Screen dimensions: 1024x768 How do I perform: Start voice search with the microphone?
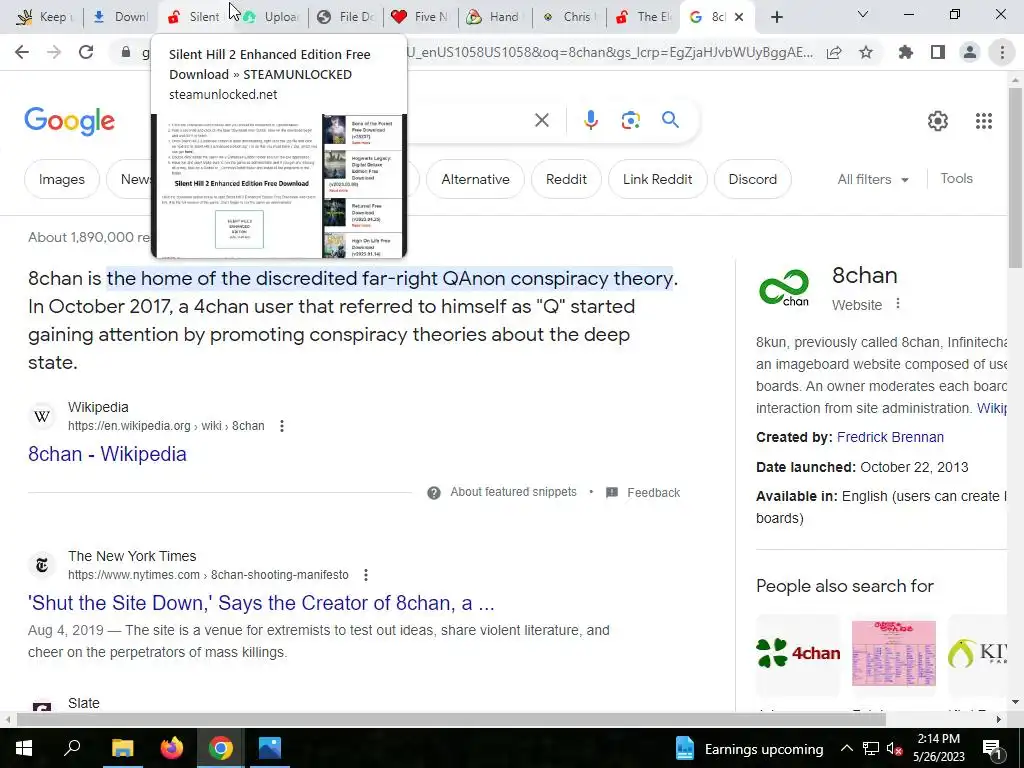590,120
